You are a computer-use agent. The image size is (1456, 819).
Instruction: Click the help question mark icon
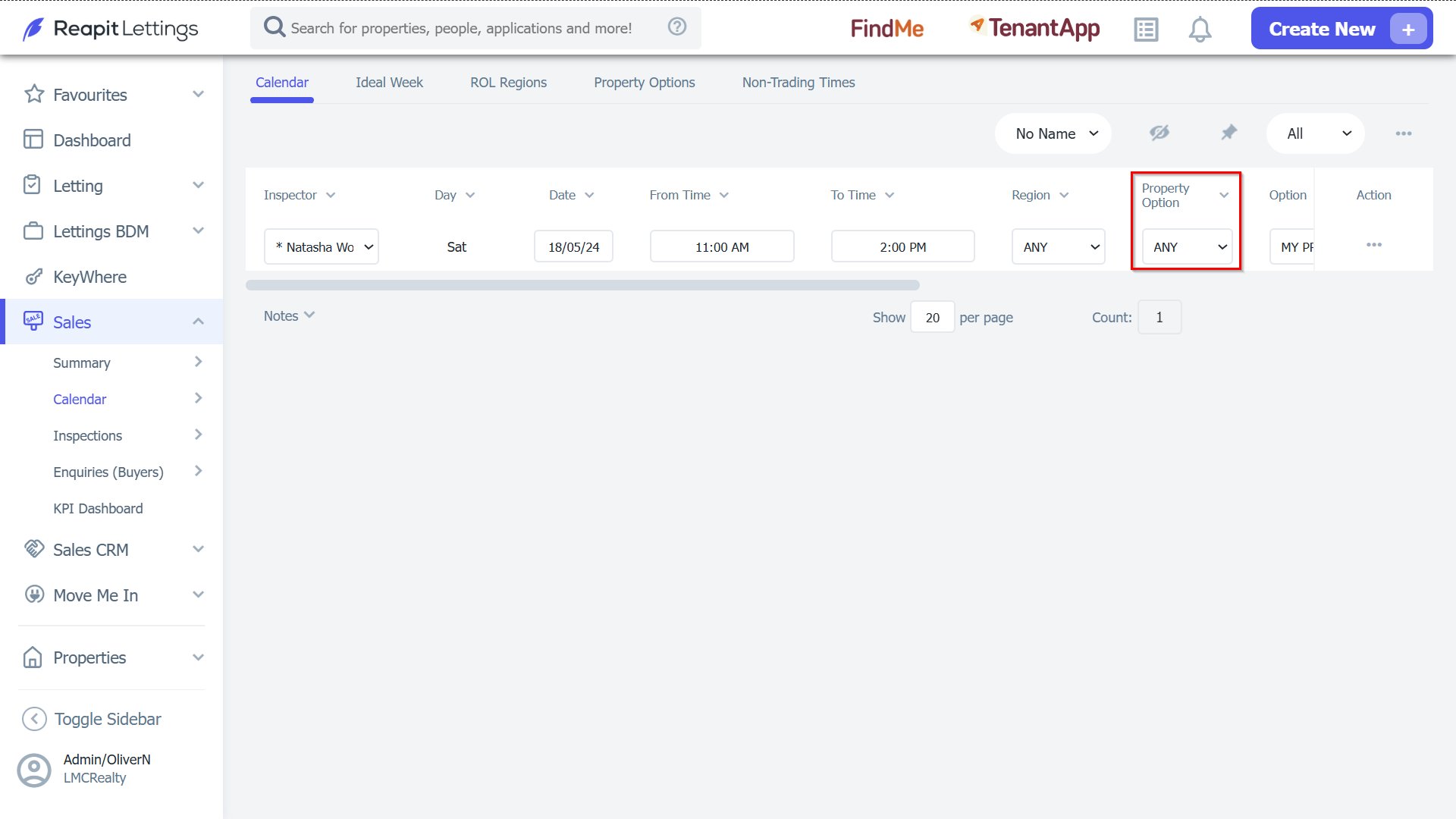click(x=677, y=27)
